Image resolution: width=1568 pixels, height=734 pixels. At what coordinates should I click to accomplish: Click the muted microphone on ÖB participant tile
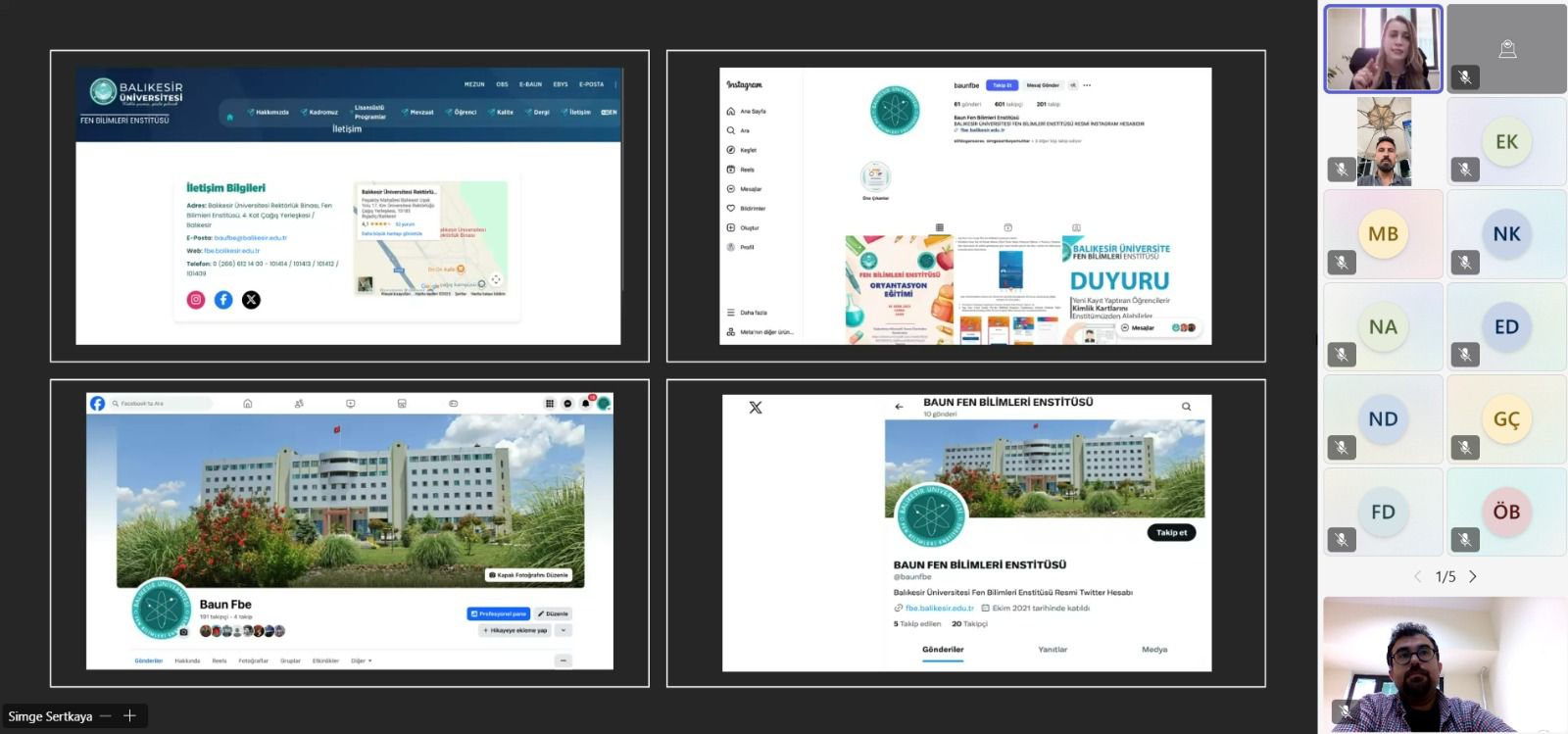coord(1465,540)
